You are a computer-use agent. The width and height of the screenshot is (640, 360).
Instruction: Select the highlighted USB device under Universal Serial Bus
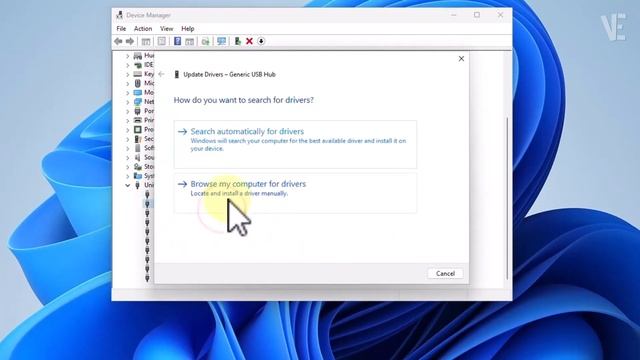pos(147,204)
